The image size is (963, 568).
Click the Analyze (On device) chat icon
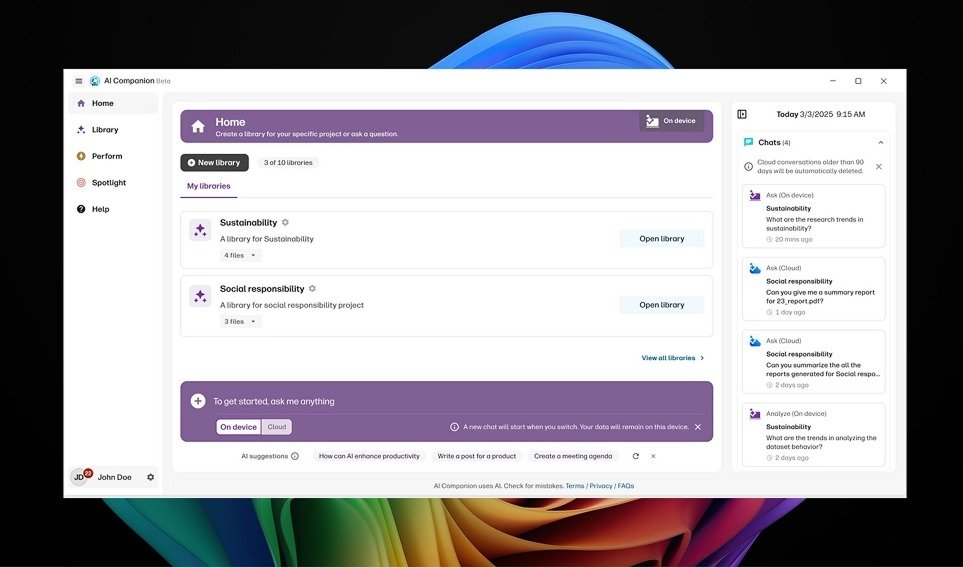pyautogui.click(x=755, y=414)
